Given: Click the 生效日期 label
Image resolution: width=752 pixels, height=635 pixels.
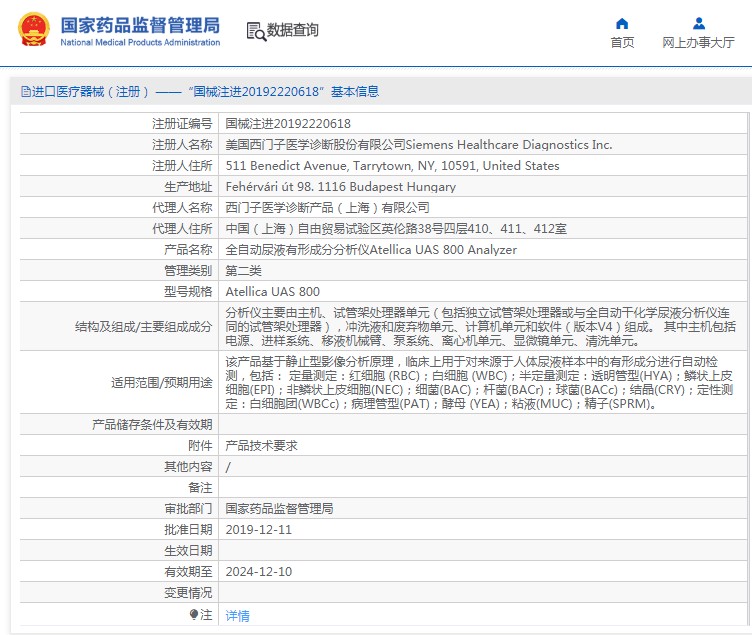Looking at the screenshot, I should [188, 551].
